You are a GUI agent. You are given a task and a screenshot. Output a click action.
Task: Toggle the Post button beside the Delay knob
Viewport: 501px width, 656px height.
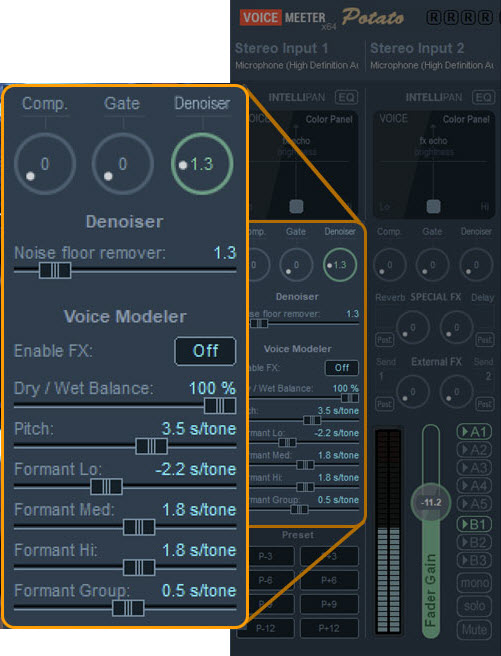click(x=485, y=340)
